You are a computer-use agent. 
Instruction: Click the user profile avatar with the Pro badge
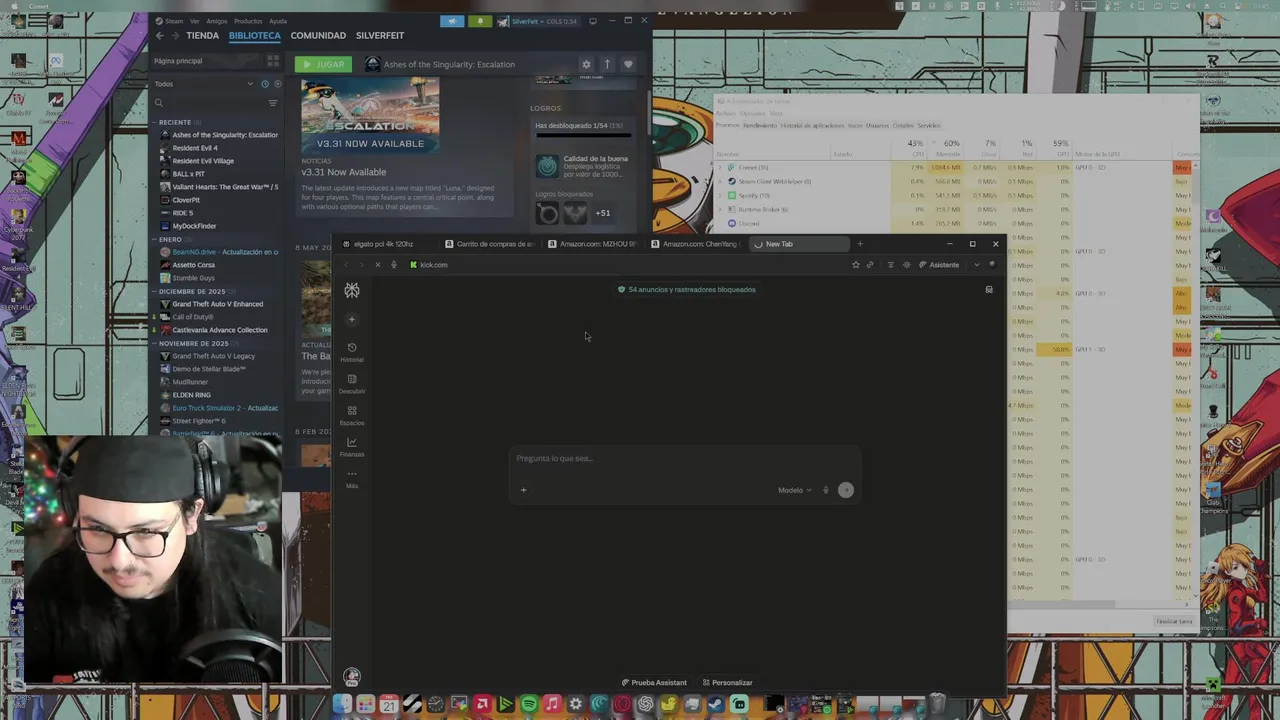tap(351, 677)
